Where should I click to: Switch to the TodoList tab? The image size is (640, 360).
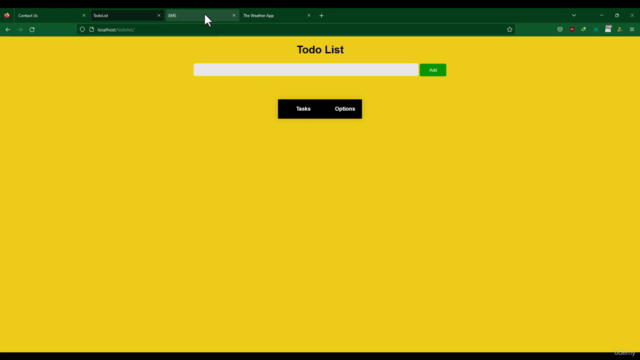point(126,16)
